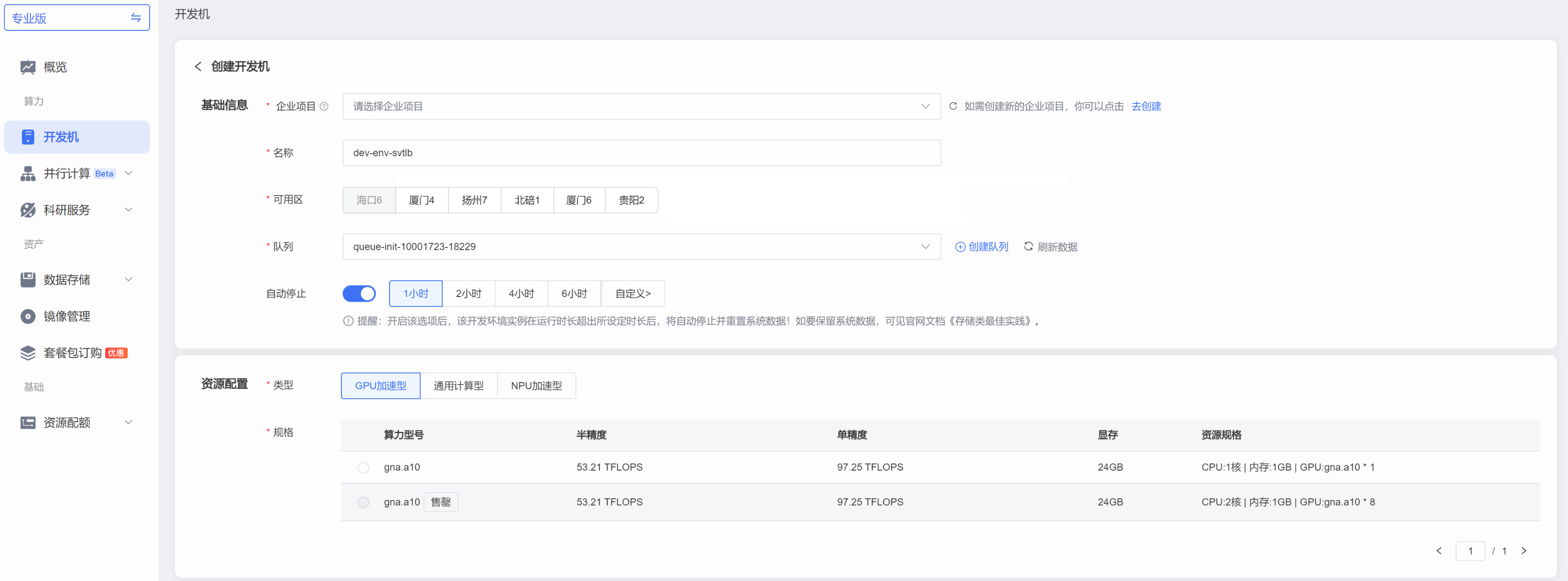The height and width of the screenshot is (581, 1568).
Task: Click the 售罄 sold-out tag
Action: click(x=441, y=502)
